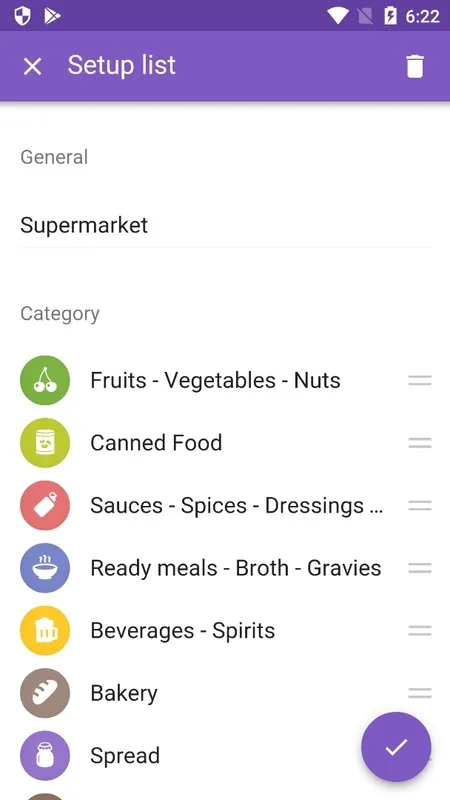Tap the trash delete list icon
This screenshot has height=800, width=450.
point(414,66)
